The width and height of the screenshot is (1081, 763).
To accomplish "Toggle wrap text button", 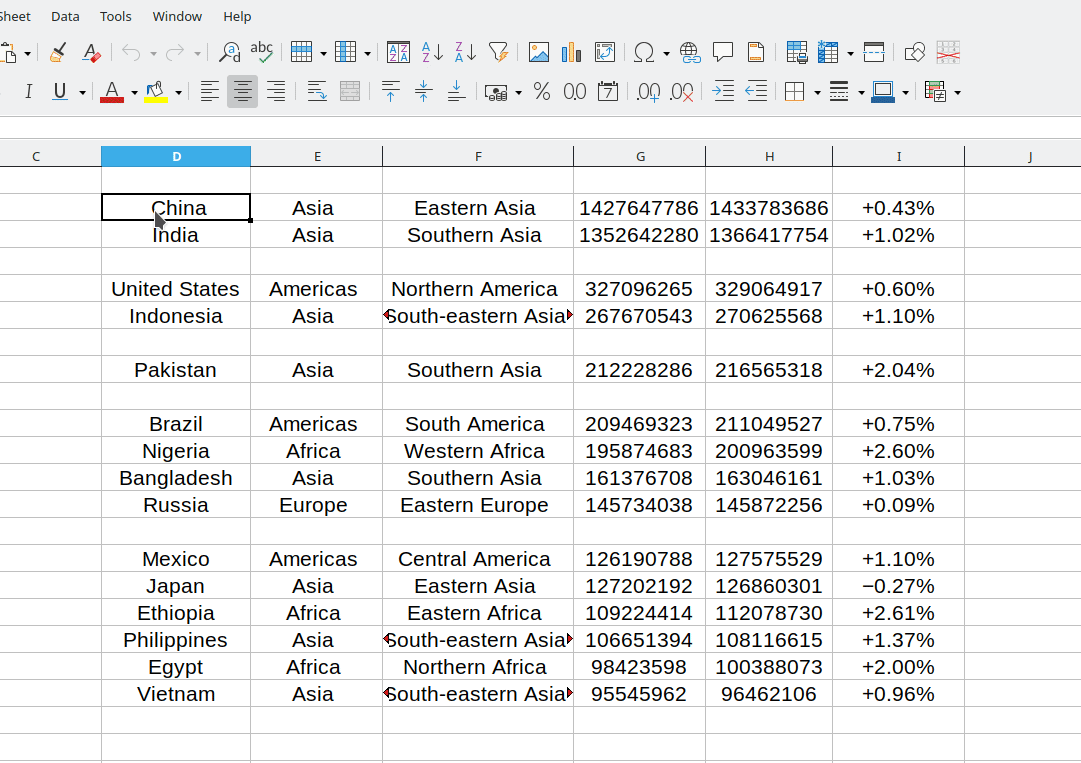I will 317,92.
